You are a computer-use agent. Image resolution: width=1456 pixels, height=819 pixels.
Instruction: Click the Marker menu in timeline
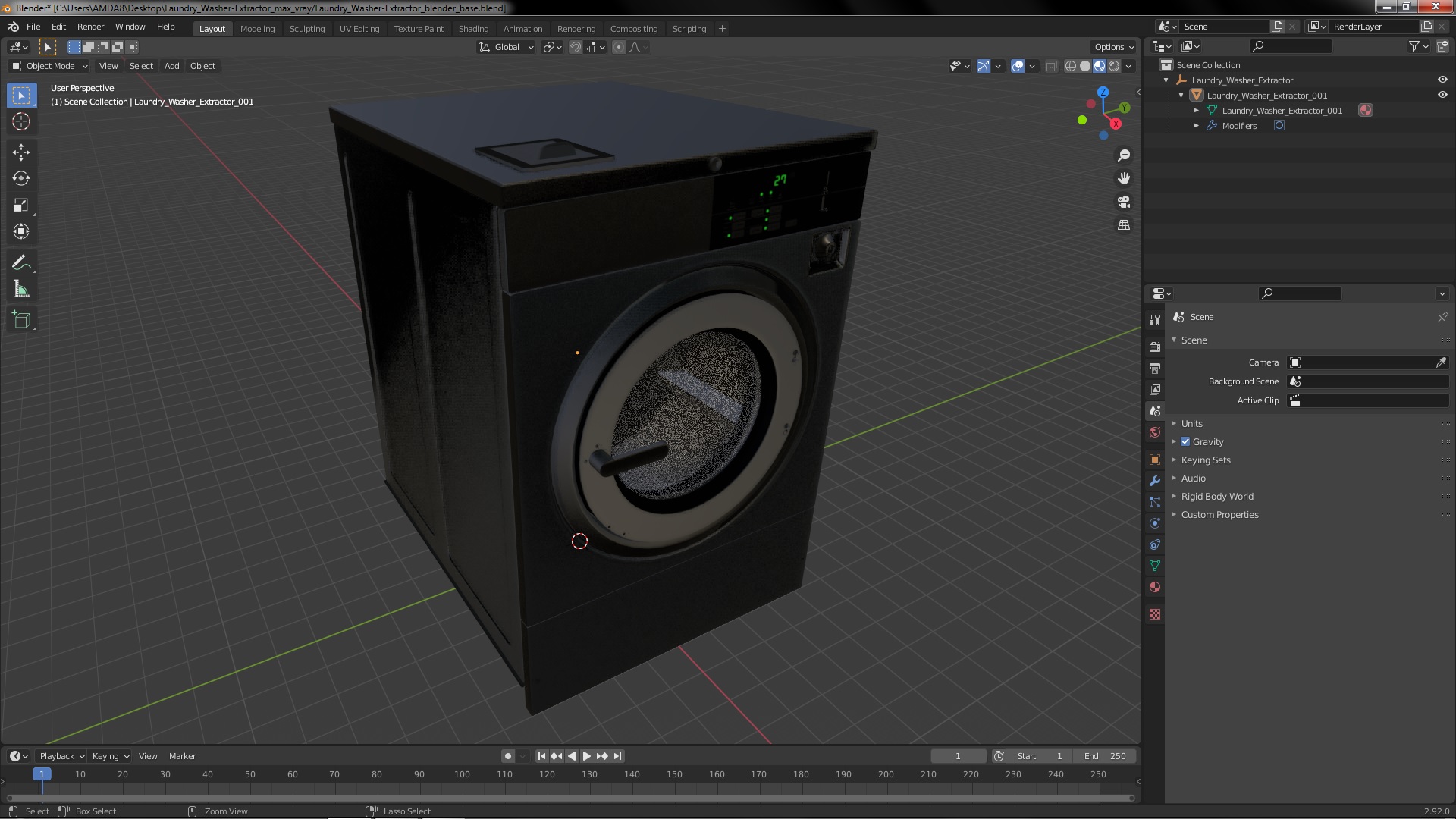[x=182, y=756]
